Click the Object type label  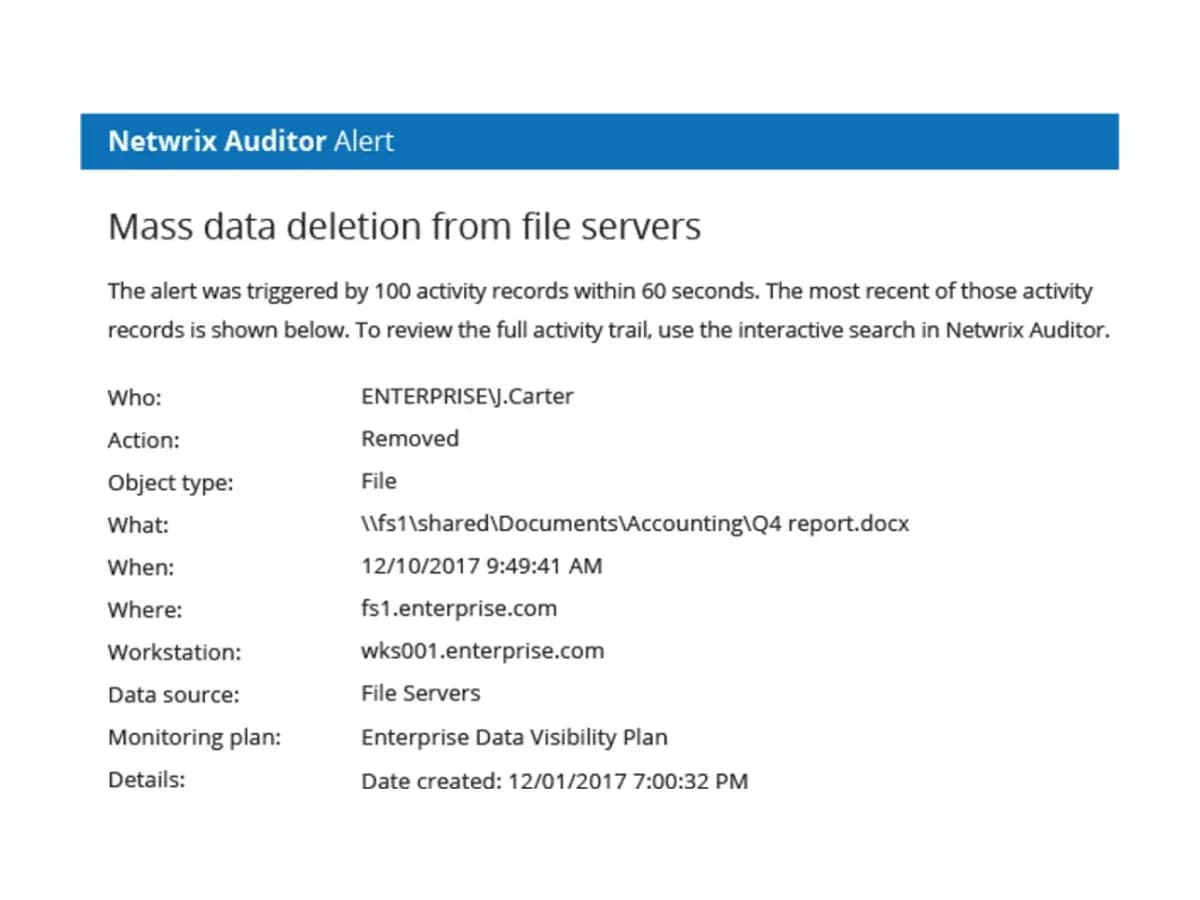tap(170, 483)
